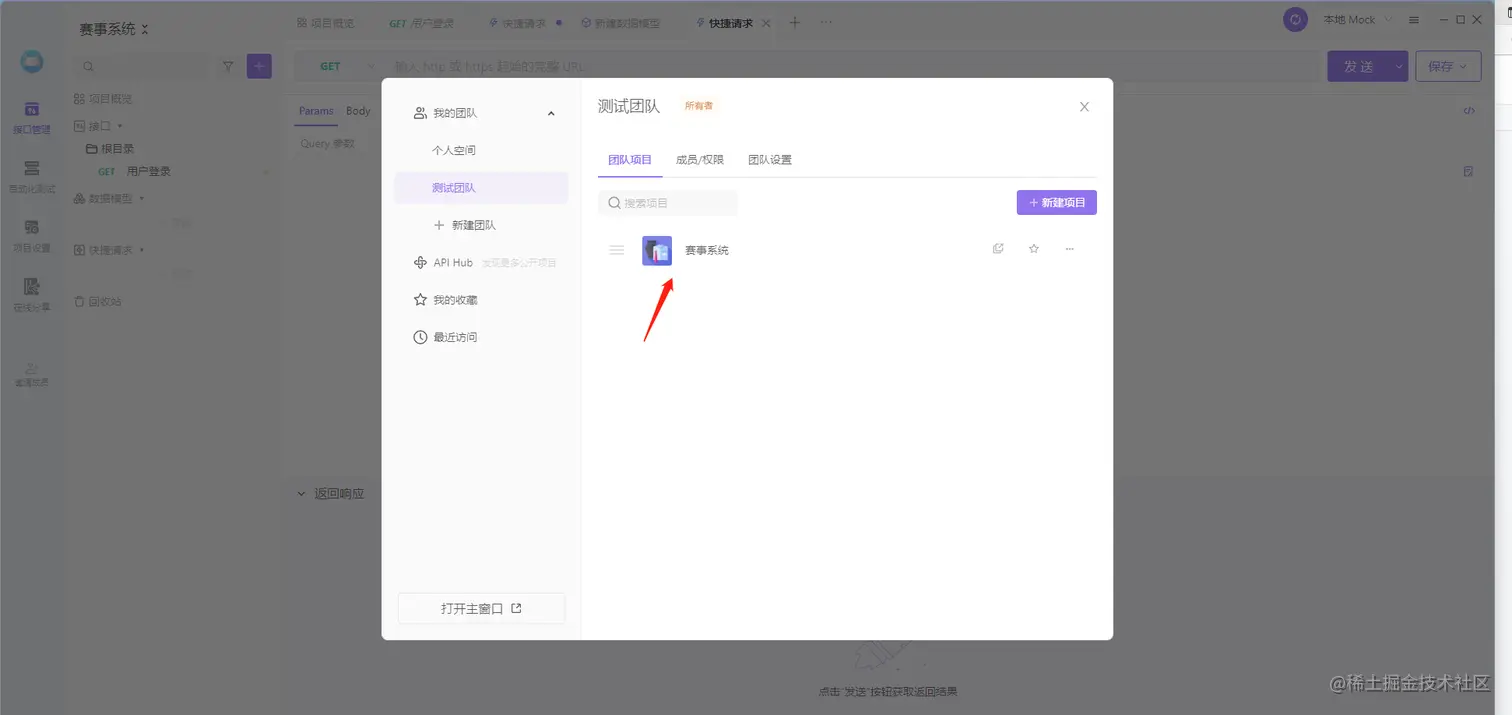Expand the 快捷请求 node in the tree

click(x=110, y=250)
